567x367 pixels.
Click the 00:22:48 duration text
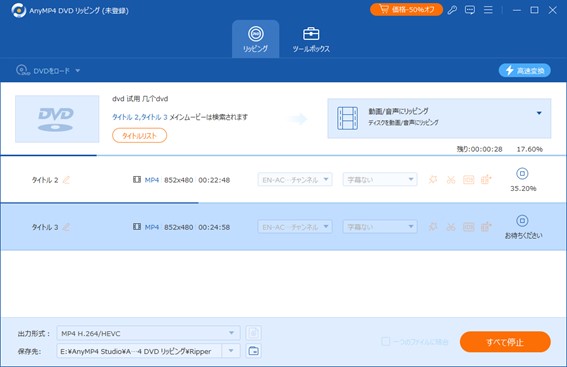tap(214, 180)
